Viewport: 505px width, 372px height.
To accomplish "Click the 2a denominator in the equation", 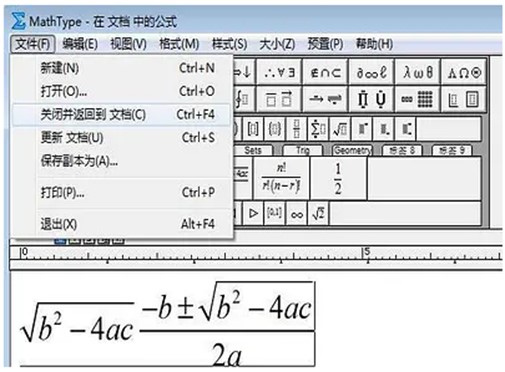I will [x=227, y=356].
